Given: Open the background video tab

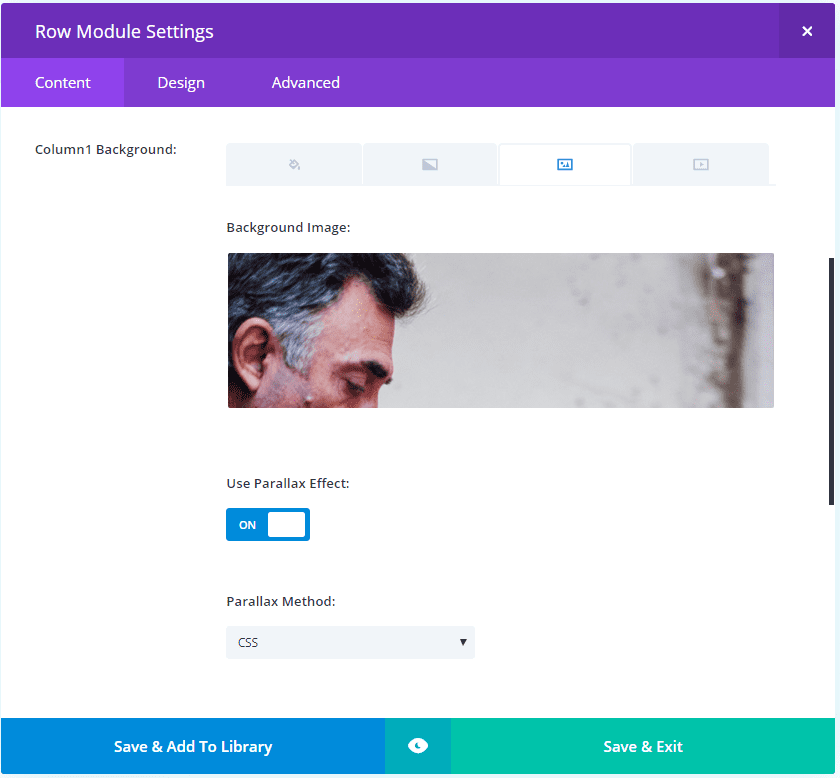Looking at the screenshot, I should 701,165.
